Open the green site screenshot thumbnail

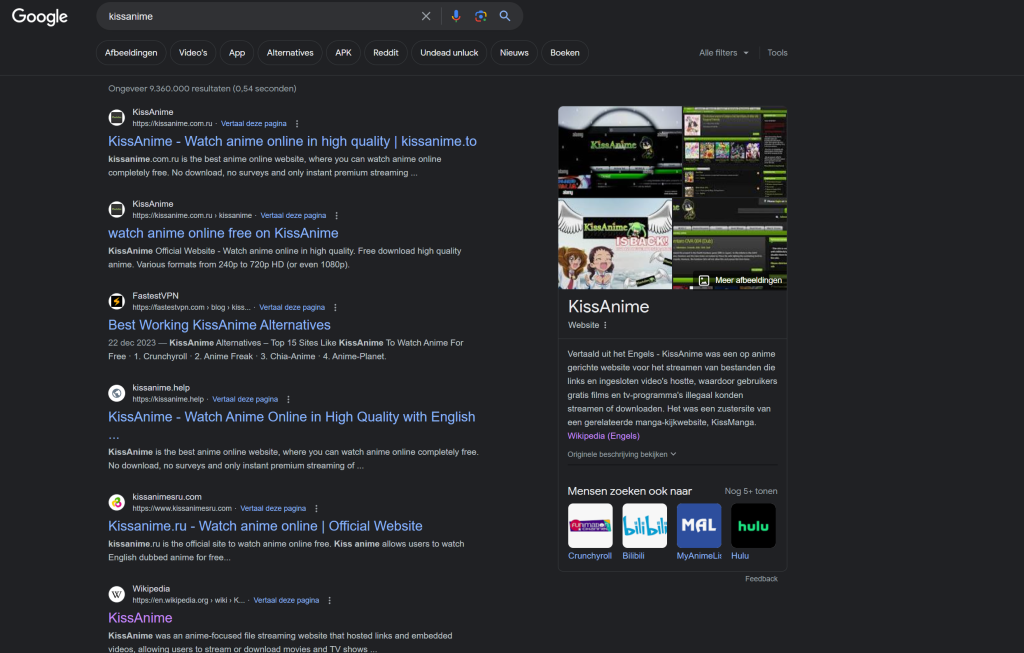pos(735,151)
